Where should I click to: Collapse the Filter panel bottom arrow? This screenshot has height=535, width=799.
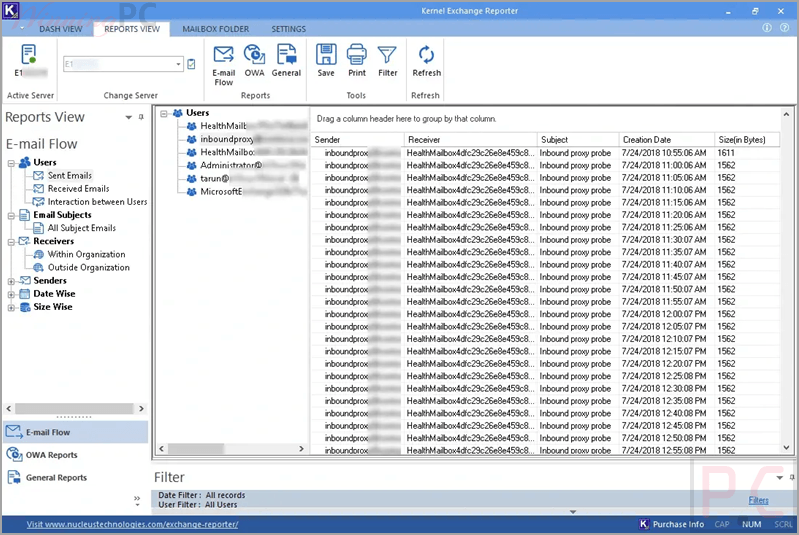coord(573,512)
